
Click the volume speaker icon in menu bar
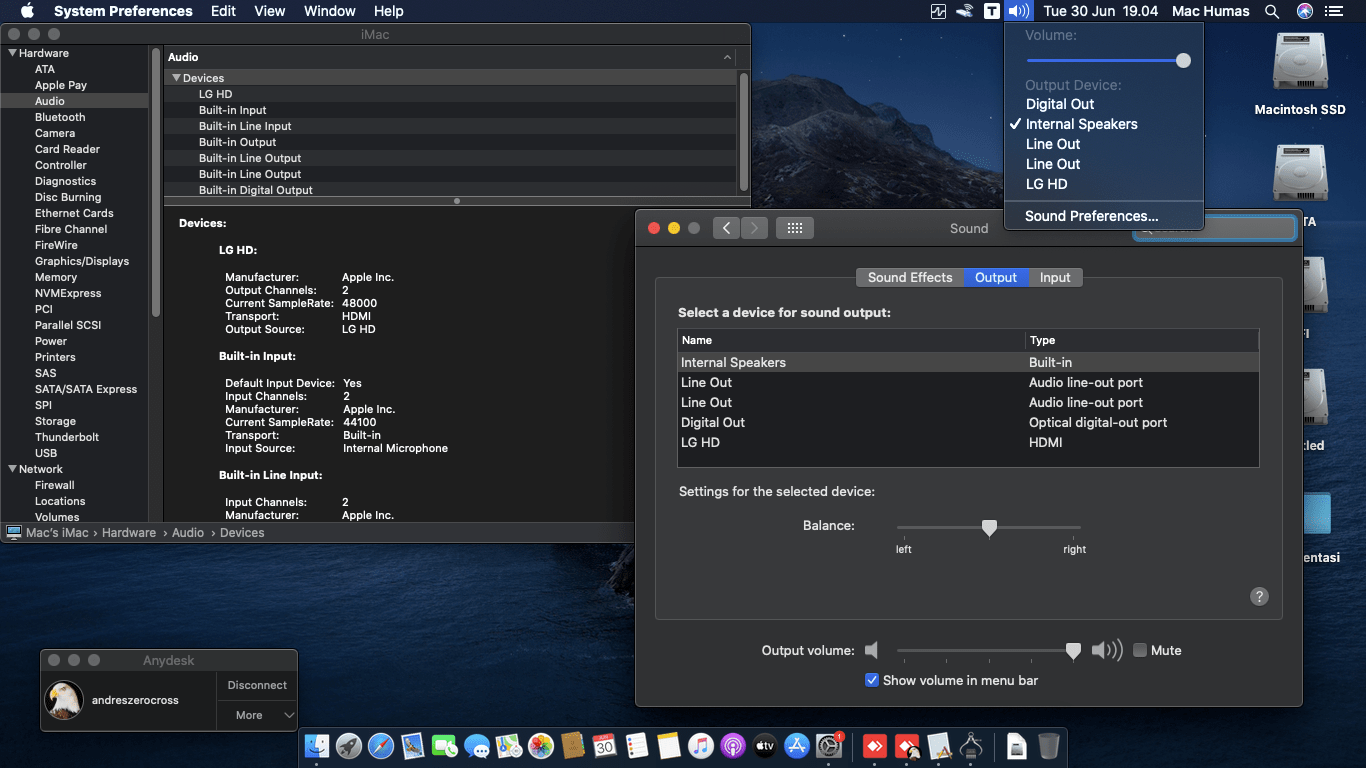(x=1018, y=11)
